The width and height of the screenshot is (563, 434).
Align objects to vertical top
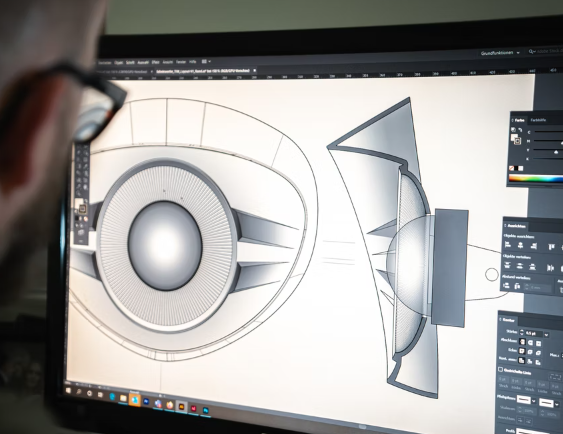click(551, 247)
